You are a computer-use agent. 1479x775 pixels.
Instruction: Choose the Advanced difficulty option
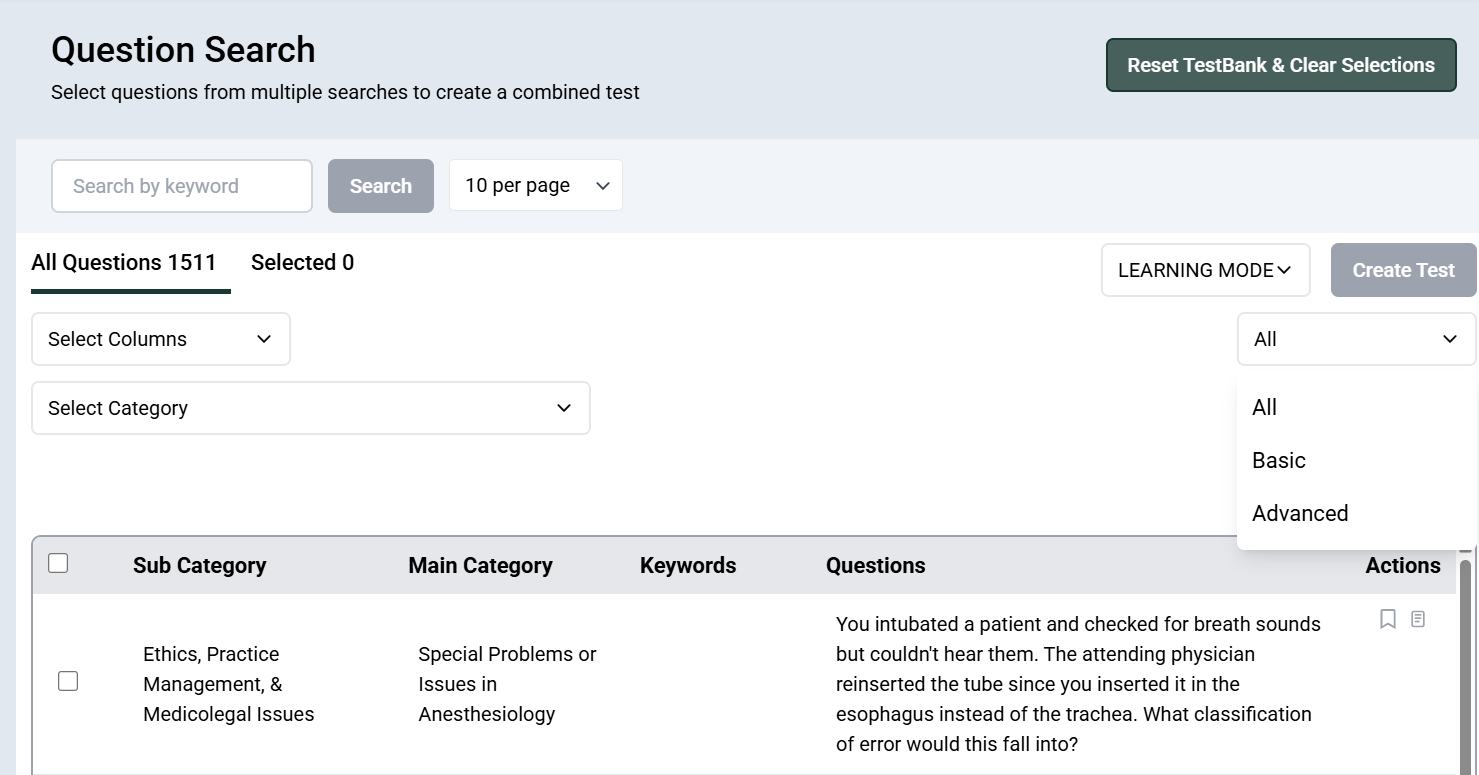(x=1300, y=513)
